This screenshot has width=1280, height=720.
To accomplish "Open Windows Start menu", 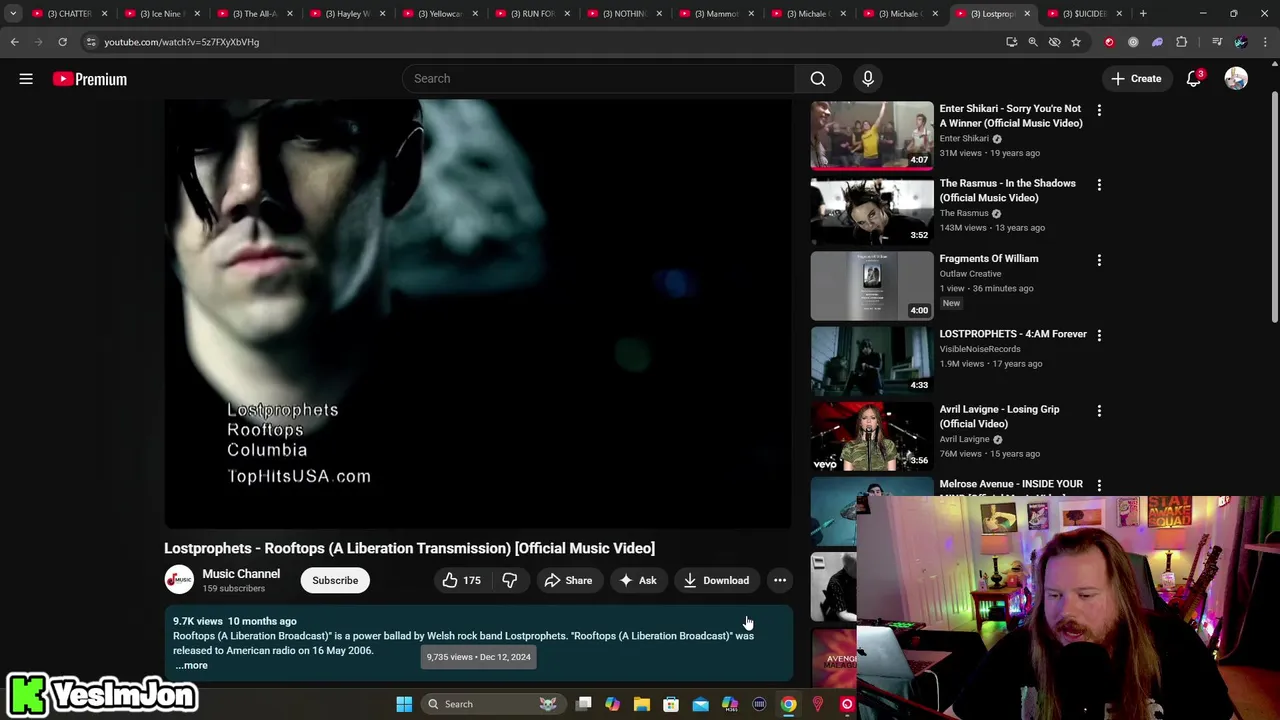I will click(x=404, y=704).
